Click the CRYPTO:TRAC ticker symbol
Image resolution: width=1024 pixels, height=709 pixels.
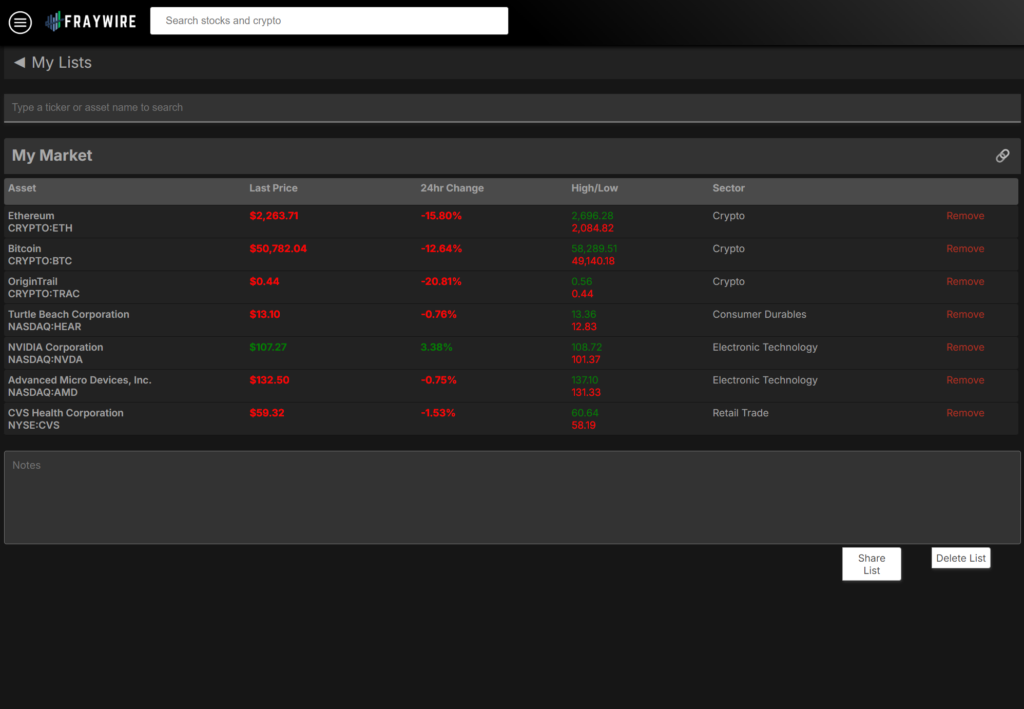click(44, 294)
